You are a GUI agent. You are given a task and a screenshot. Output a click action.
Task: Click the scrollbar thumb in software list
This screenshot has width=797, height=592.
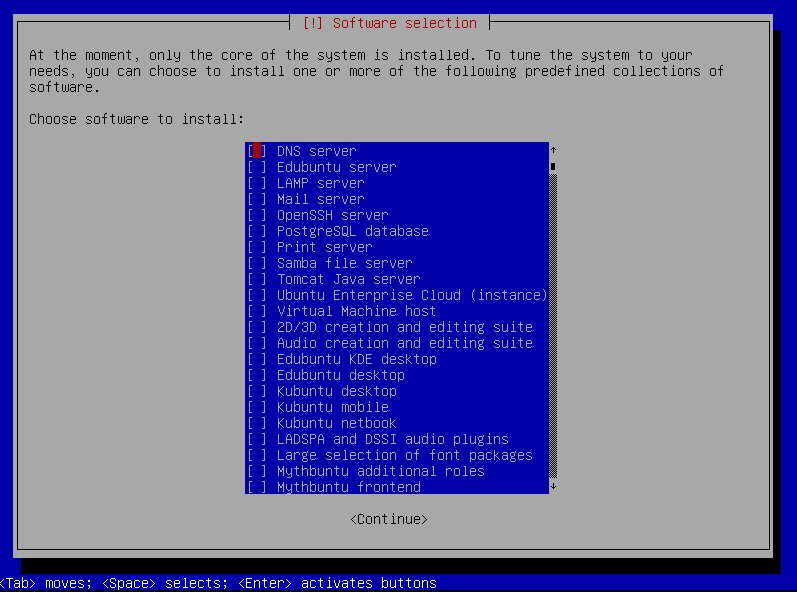553,167
